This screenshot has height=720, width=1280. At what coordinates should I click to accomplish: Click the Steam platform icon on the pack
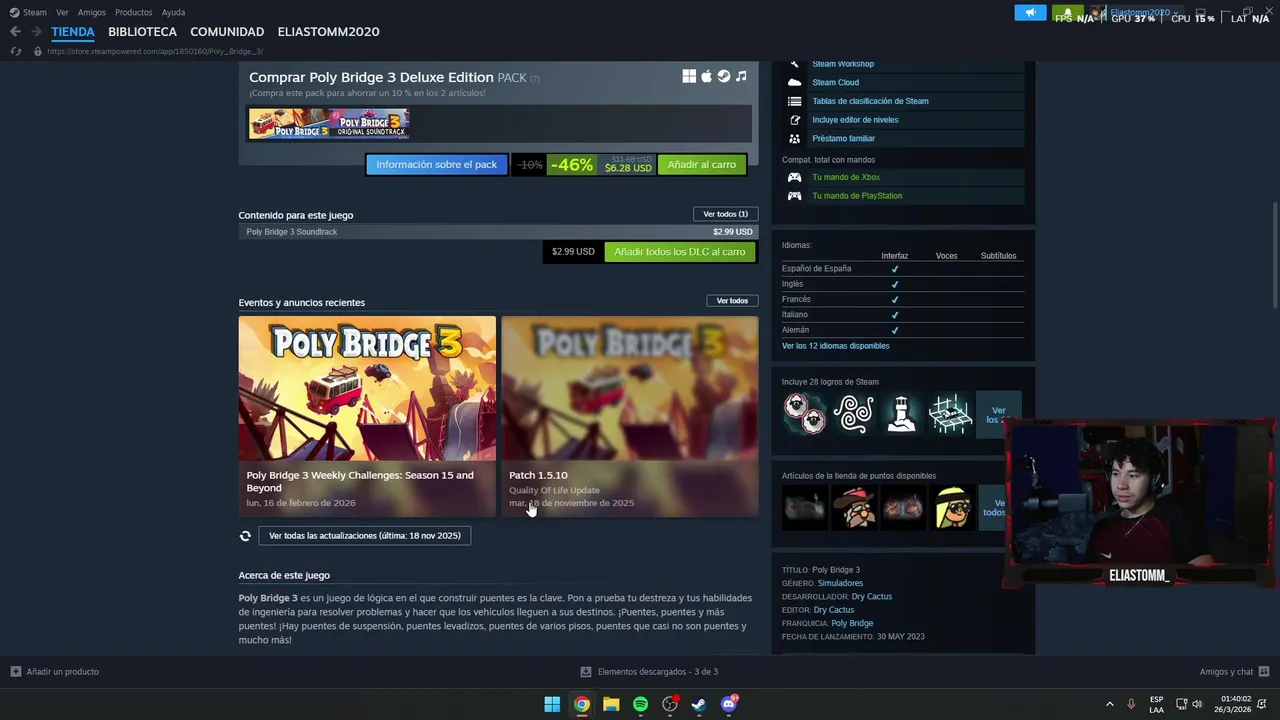pos(723,76)
